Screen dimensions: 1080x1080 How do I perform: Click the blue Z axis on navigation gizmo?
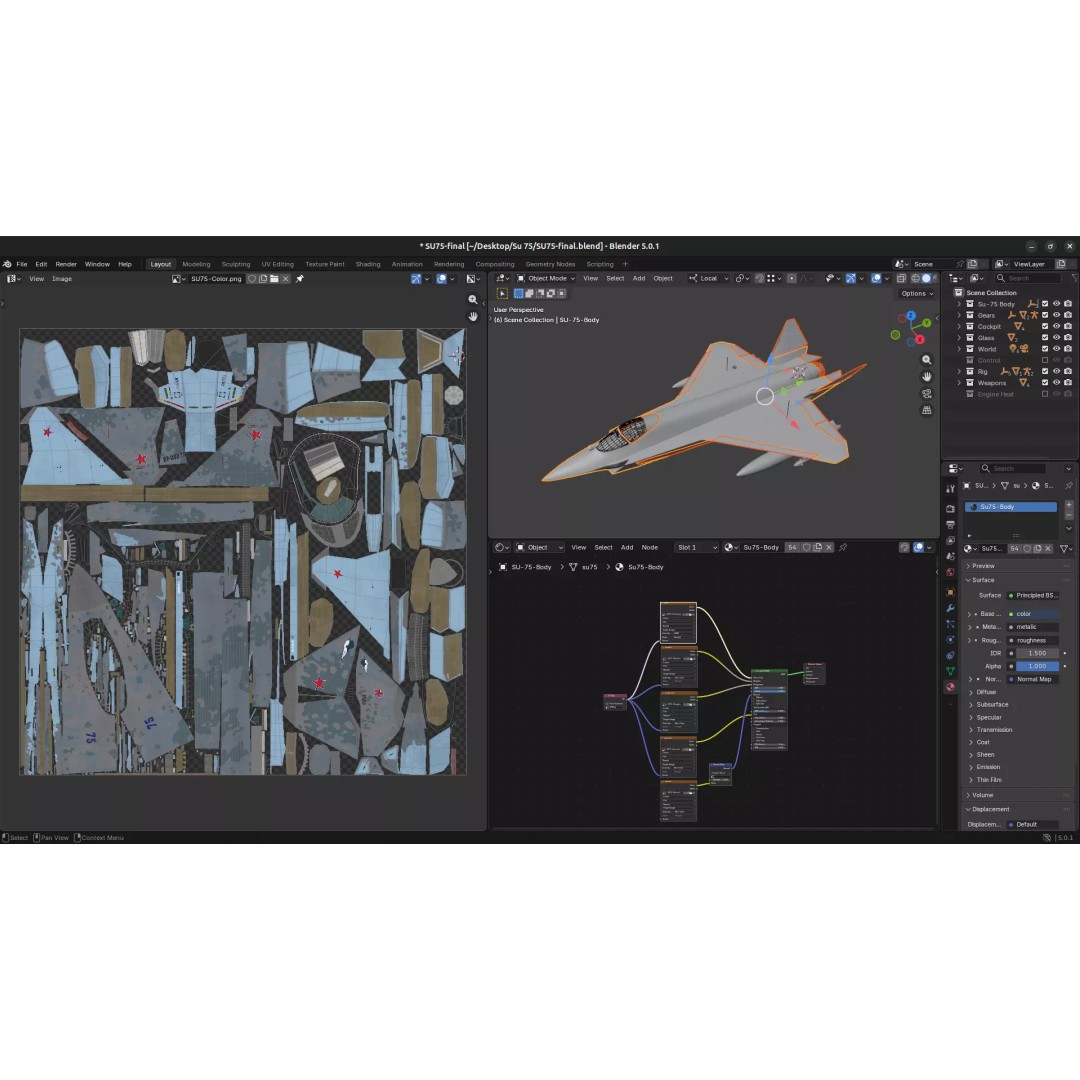(x=911, y=315)
